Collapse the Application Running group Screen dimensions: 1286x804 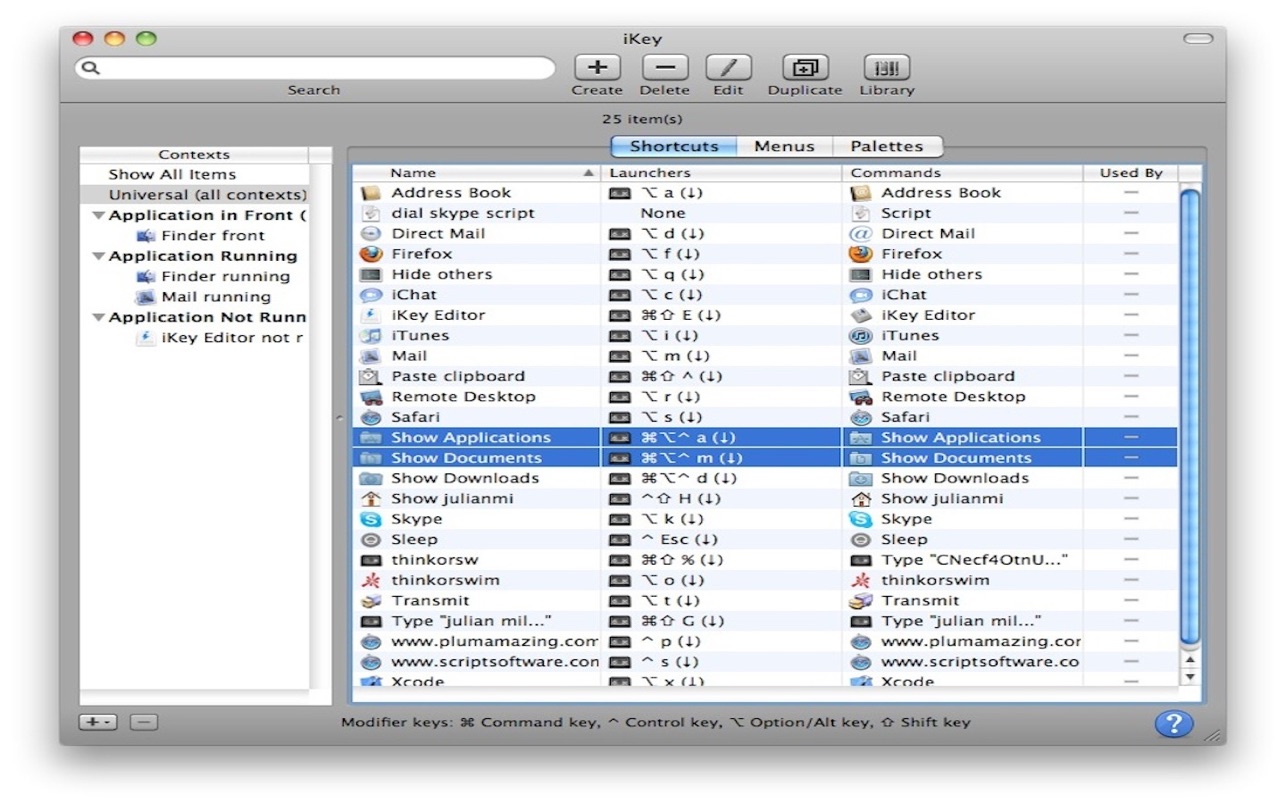(x=98, y=257)
